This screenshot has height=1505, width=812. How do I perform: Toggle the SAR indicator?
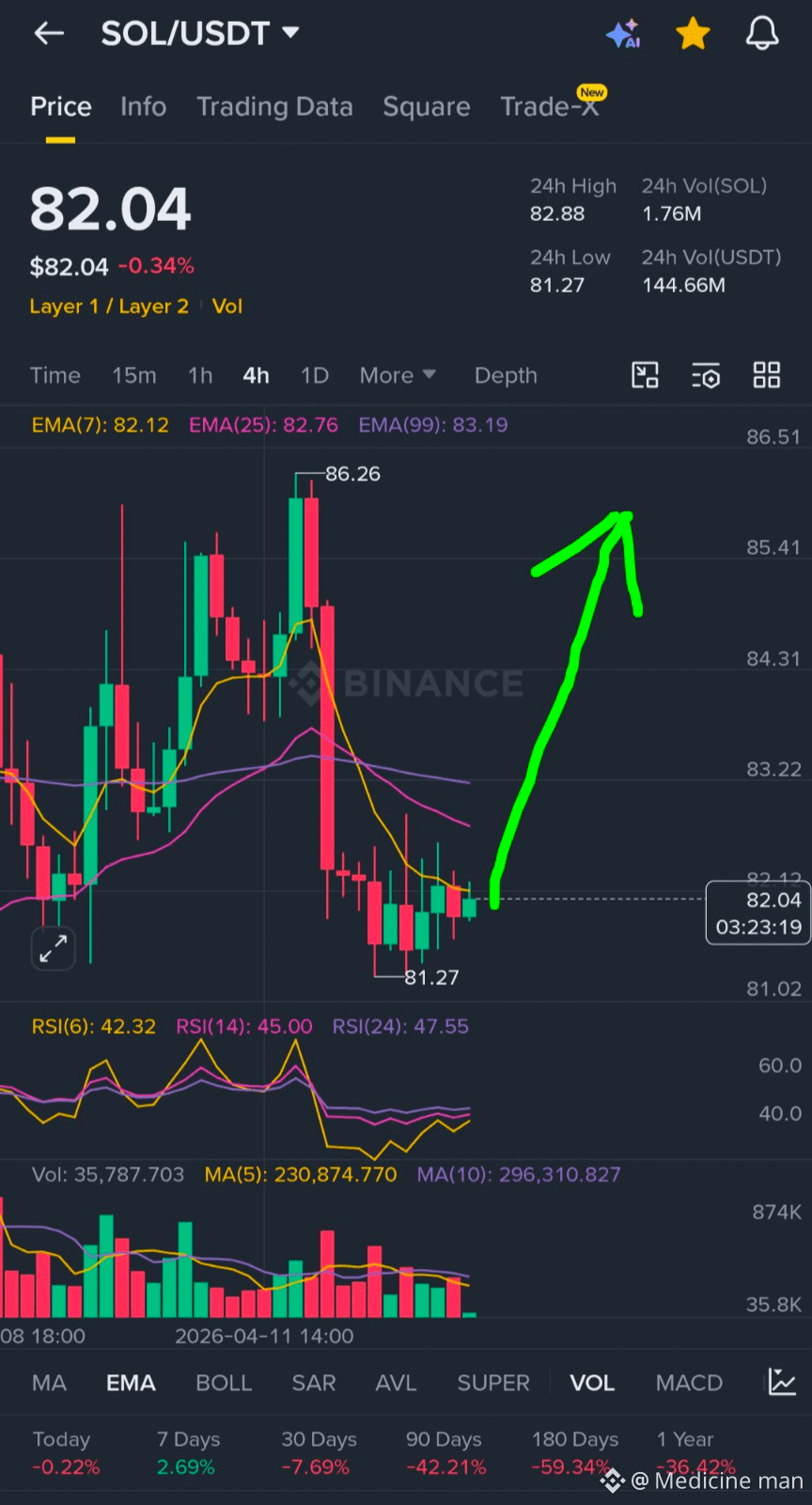(314, 1383)
